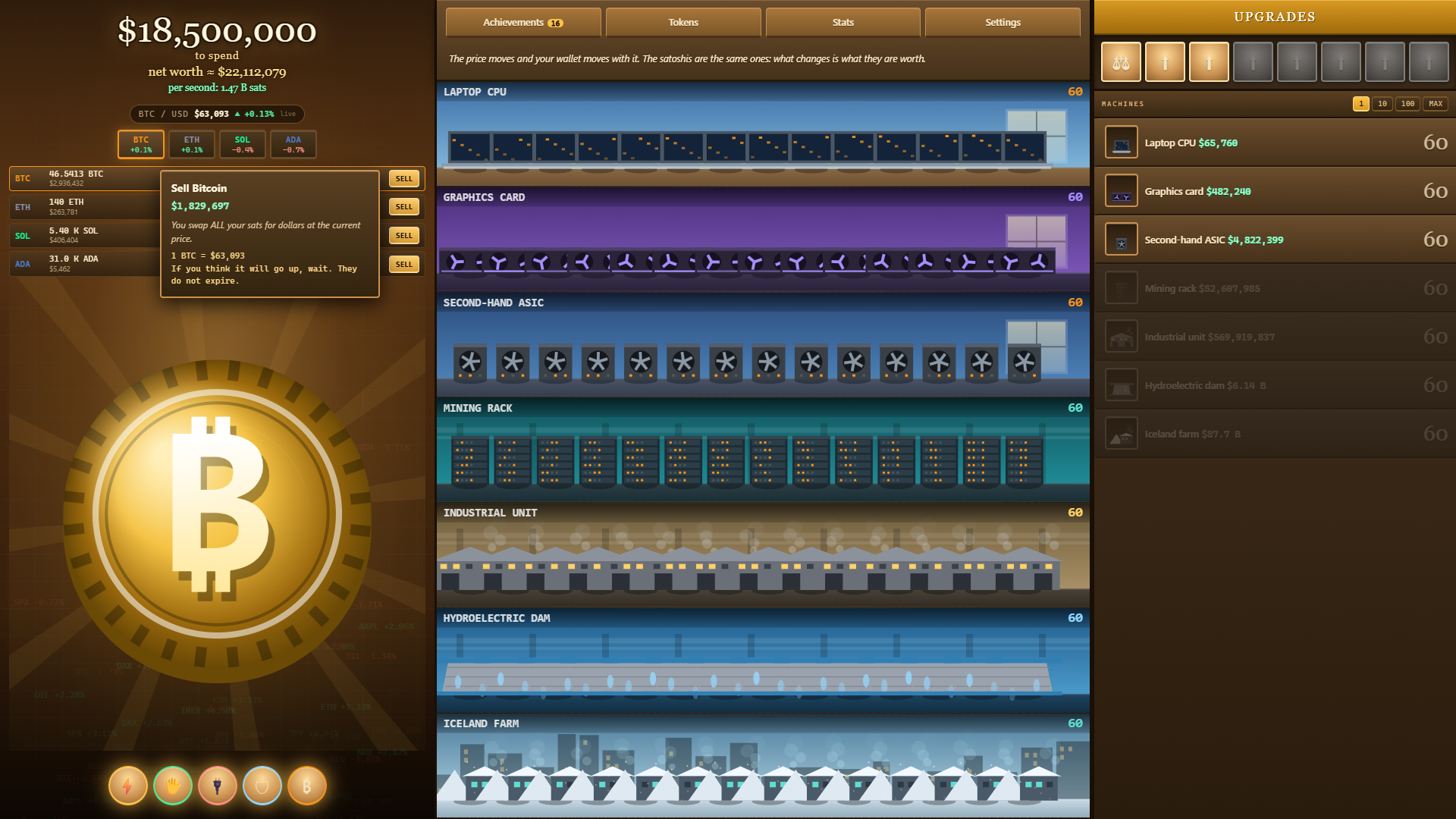Click the 'SECOND-HAND ASIC' scene heading
The height and width of the screenshot is (819, 1456).
point(494,303)
